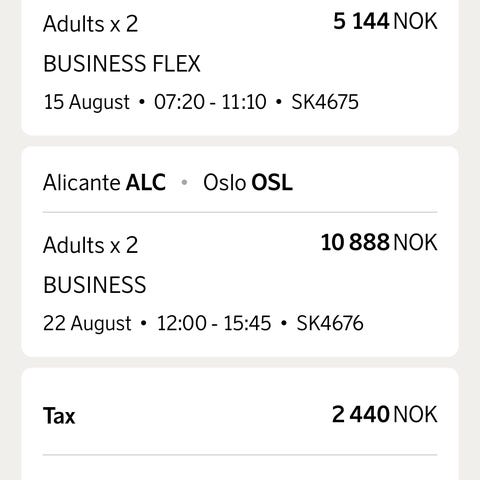Select the BUSINESS FLEX fare label
480x480 pixels.
[122, 63]
